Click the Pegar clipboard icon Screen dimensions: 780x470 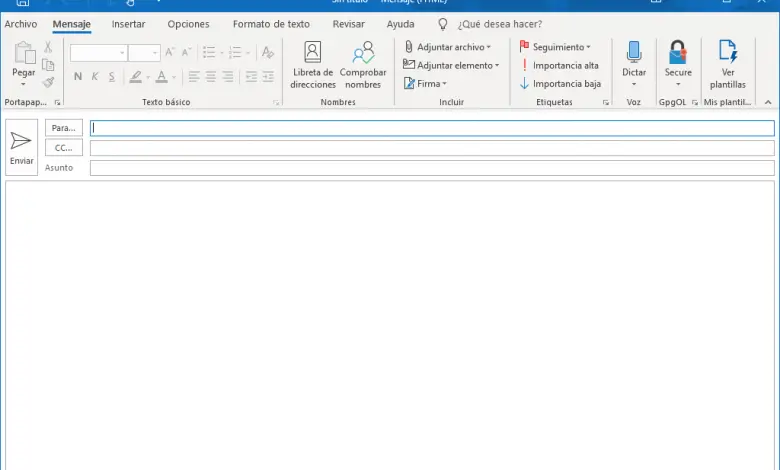click(24, 53)
